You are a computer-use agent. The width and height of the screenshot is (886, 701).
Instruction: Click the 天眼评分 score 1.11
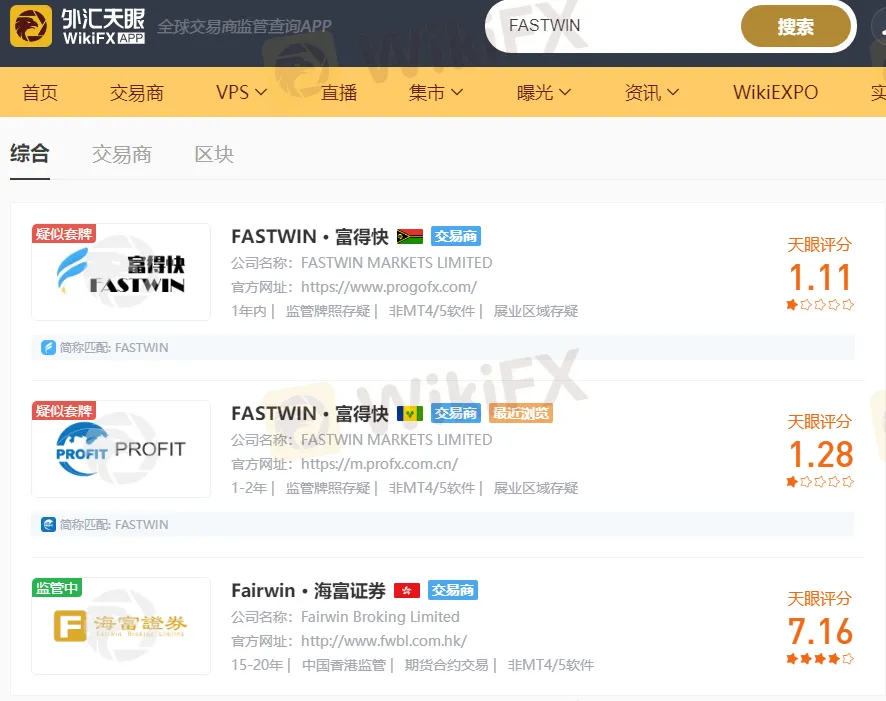point(820,277)
